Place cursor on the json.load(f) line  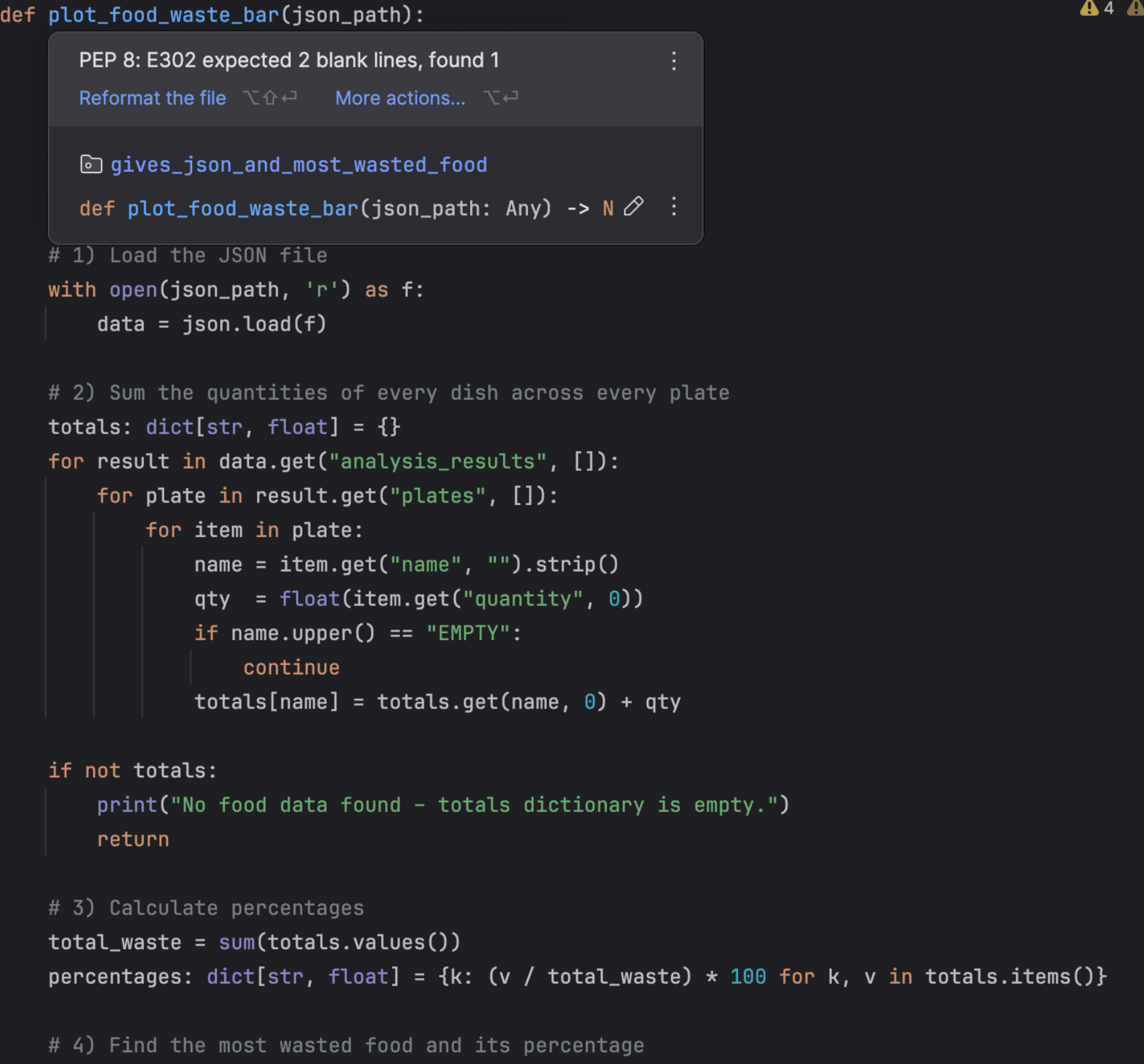pos(212,323)
